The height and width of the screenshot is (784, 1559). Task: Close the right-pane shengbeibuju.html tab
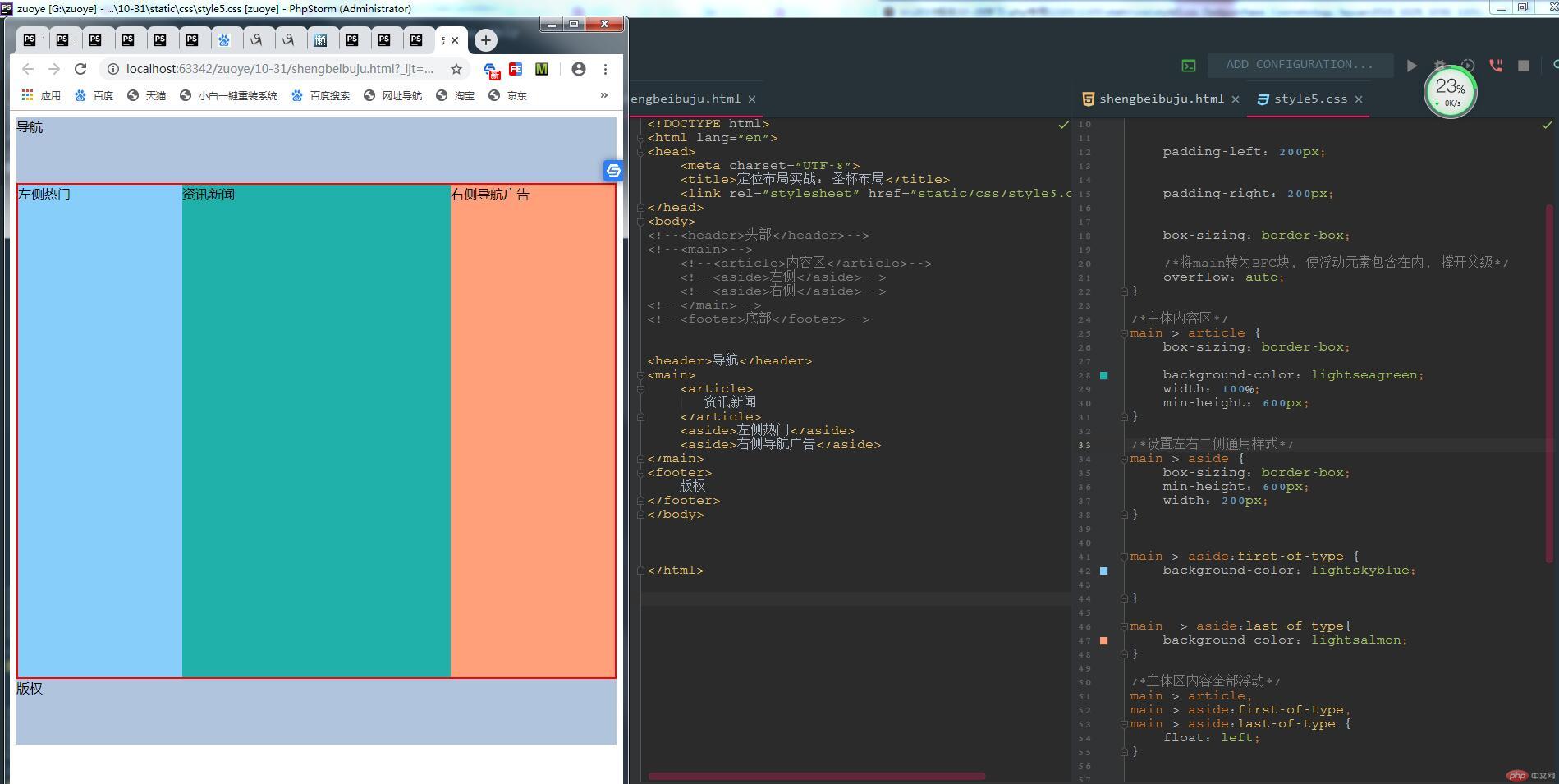tap(1236, 99)
